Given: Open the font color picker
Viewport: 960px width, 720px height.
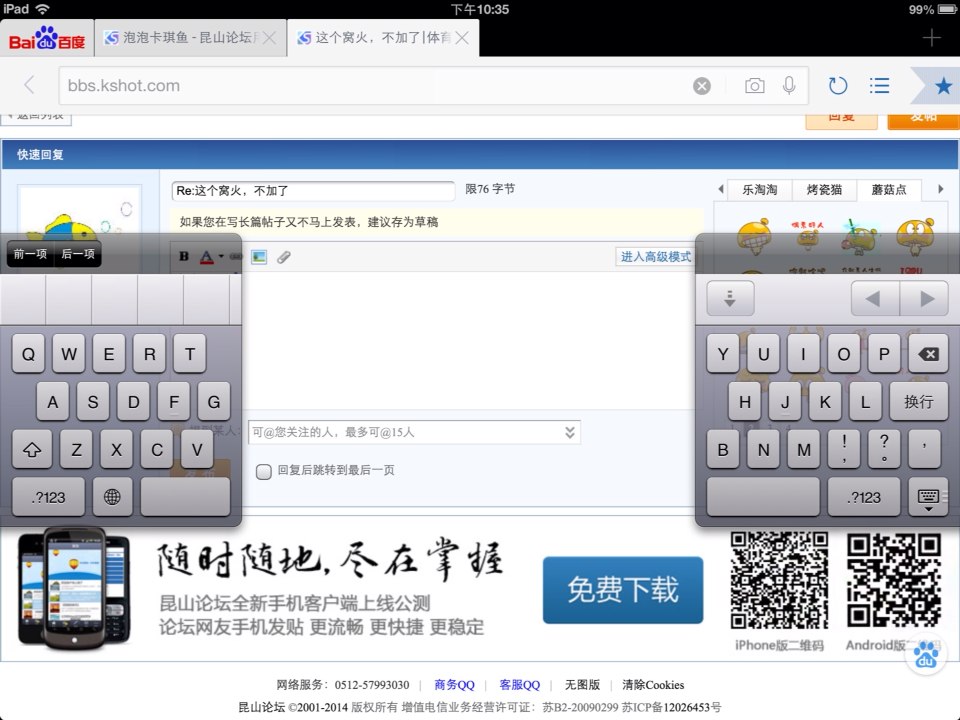Looking at the screenshot, I should 206,257.
